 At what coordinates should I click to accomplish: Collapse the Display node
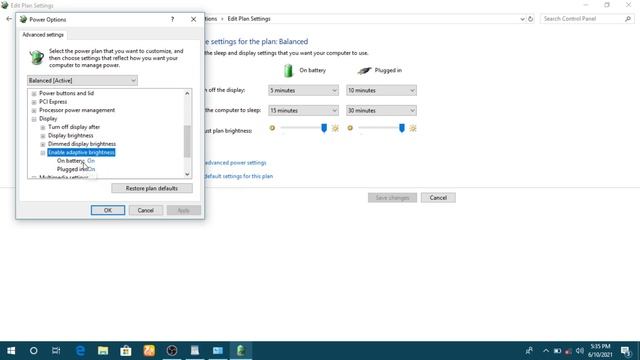(34, 119)
